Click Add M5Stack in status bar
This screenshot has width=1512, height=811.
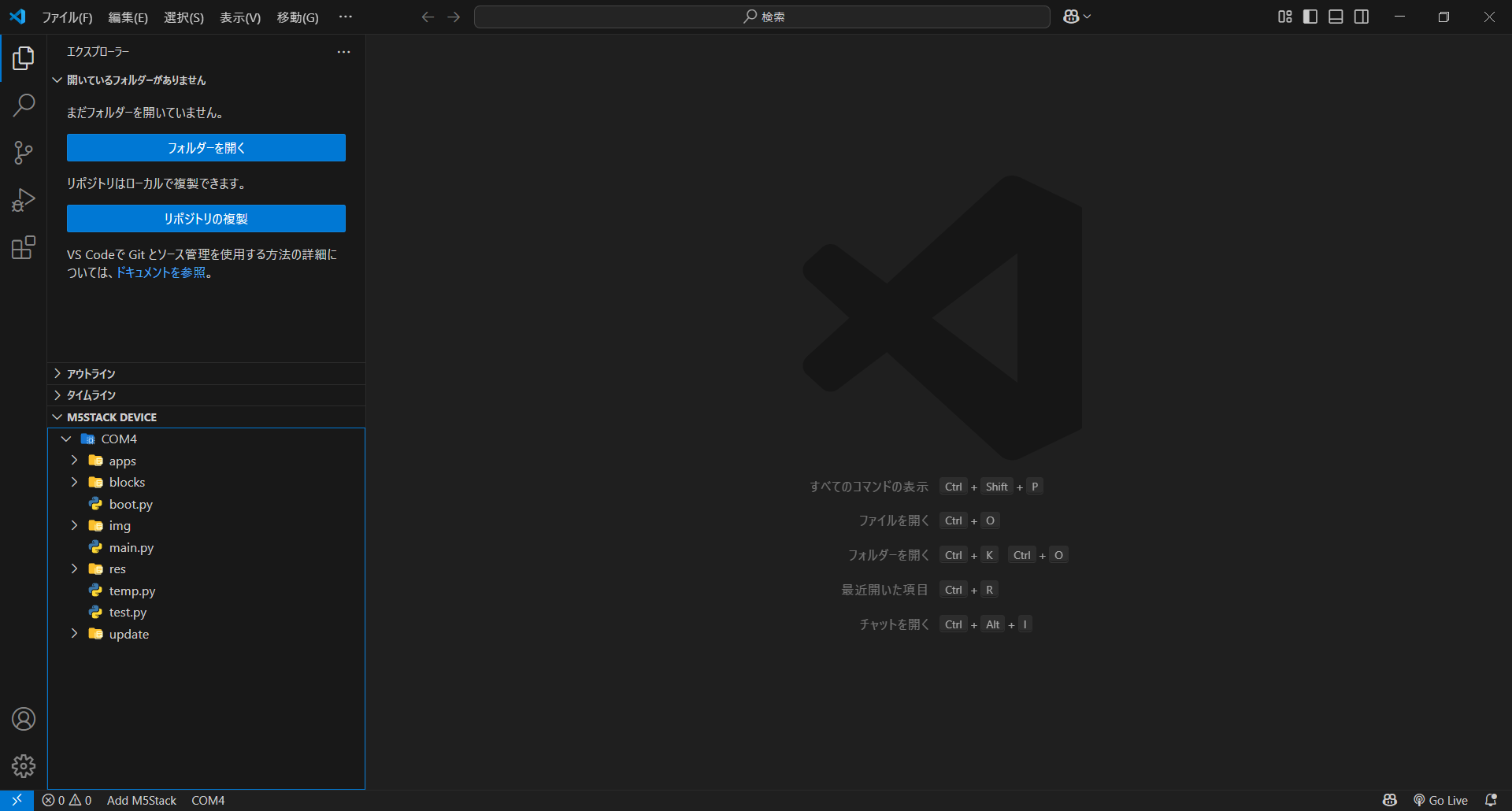coord(142,800)
